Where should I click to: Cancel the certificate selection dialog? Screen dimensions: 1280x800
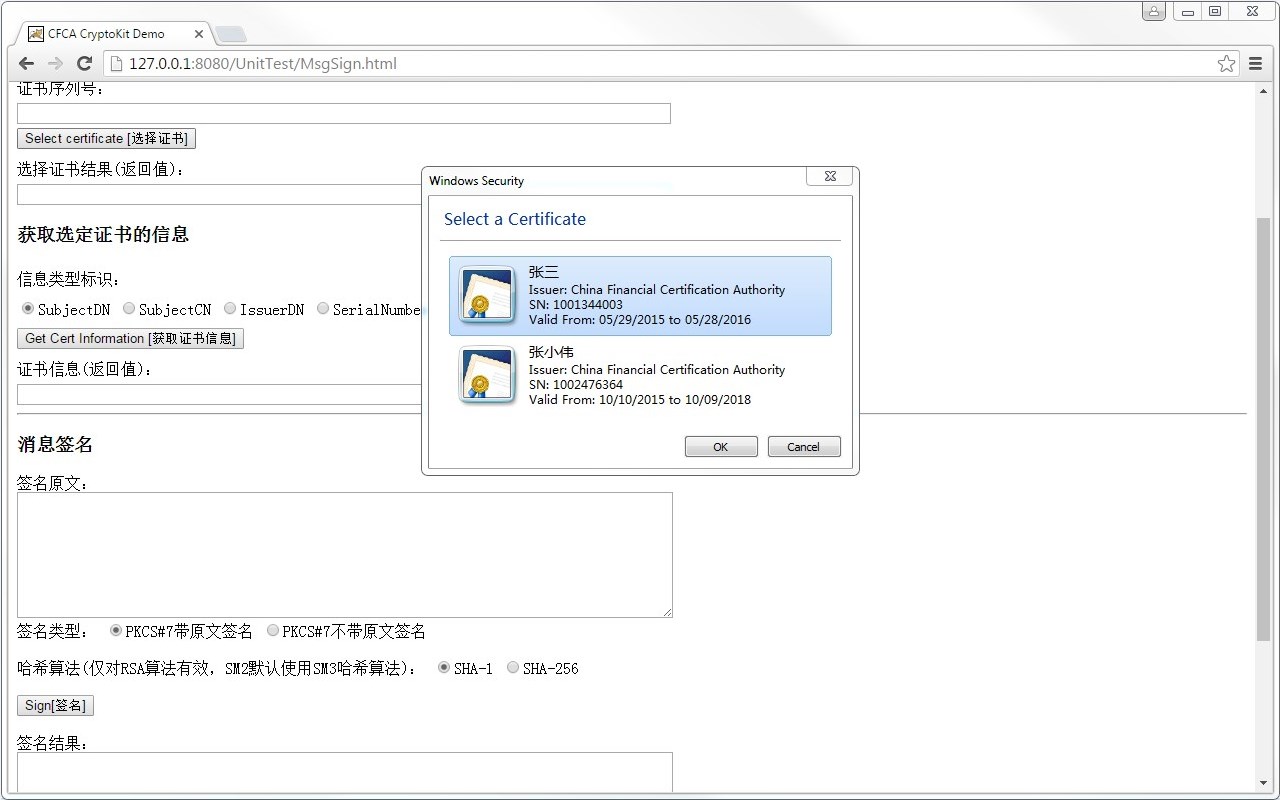click(x=804, y=446)
